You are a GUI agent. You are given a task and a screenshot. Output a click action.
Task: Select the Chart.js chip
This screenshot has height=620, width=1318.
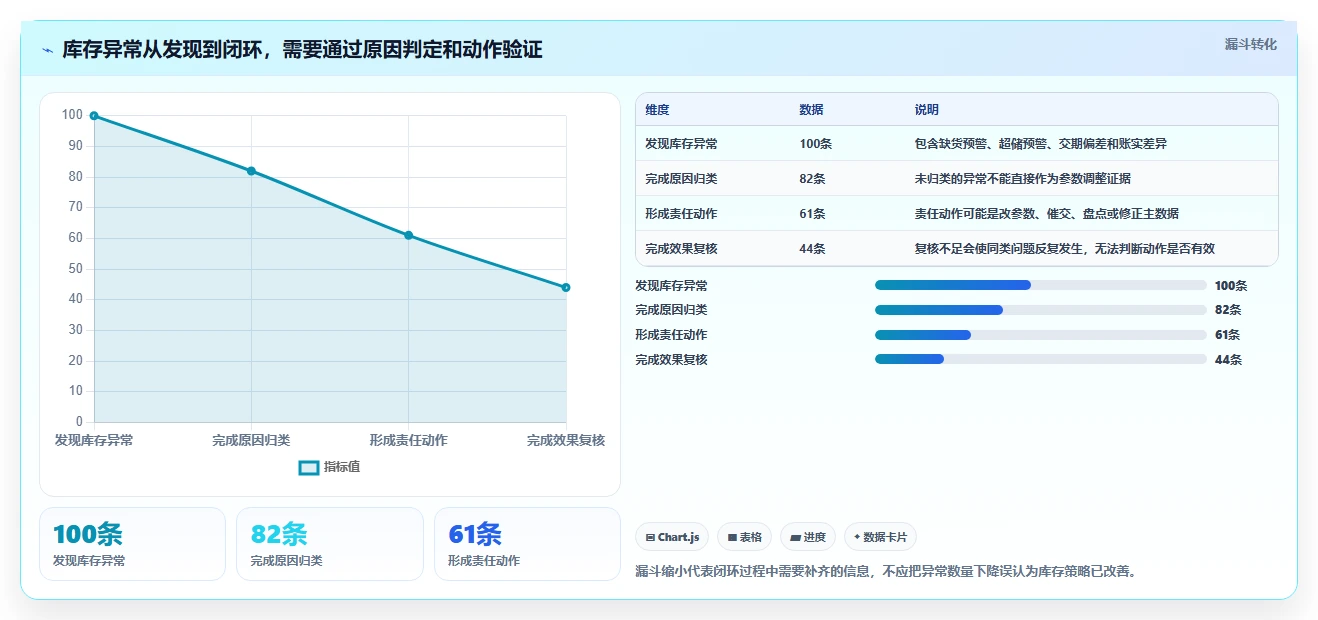click(672, 537)
